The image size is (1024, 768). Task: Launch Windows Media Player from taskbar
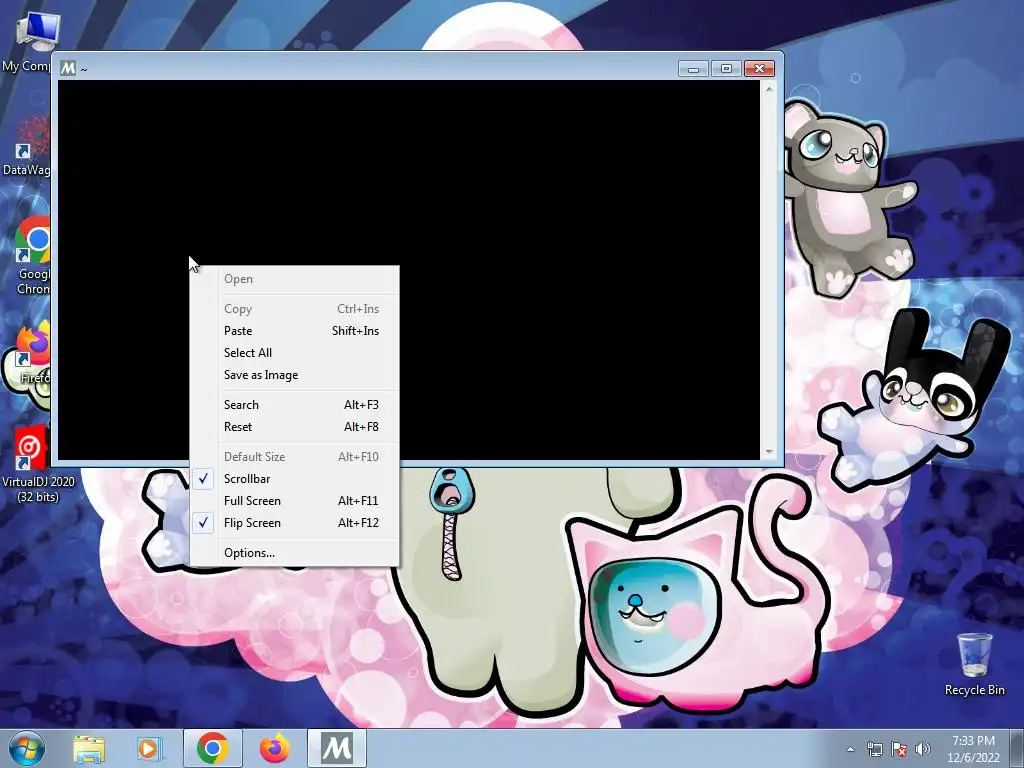[148, 748]
